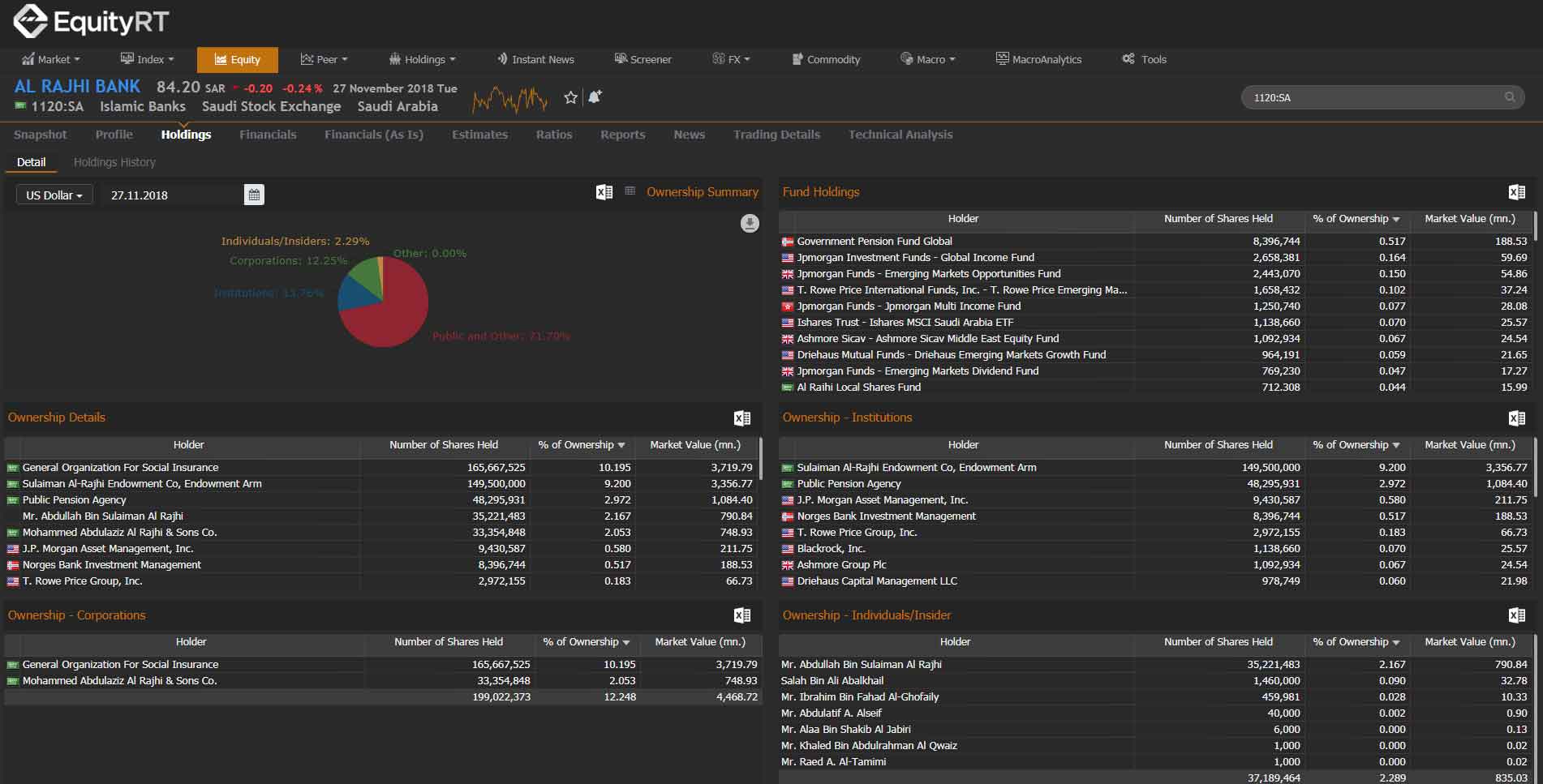Open MacroAnalytics
This screenshot has width=1543, height=784.
tap(1038, 59)
